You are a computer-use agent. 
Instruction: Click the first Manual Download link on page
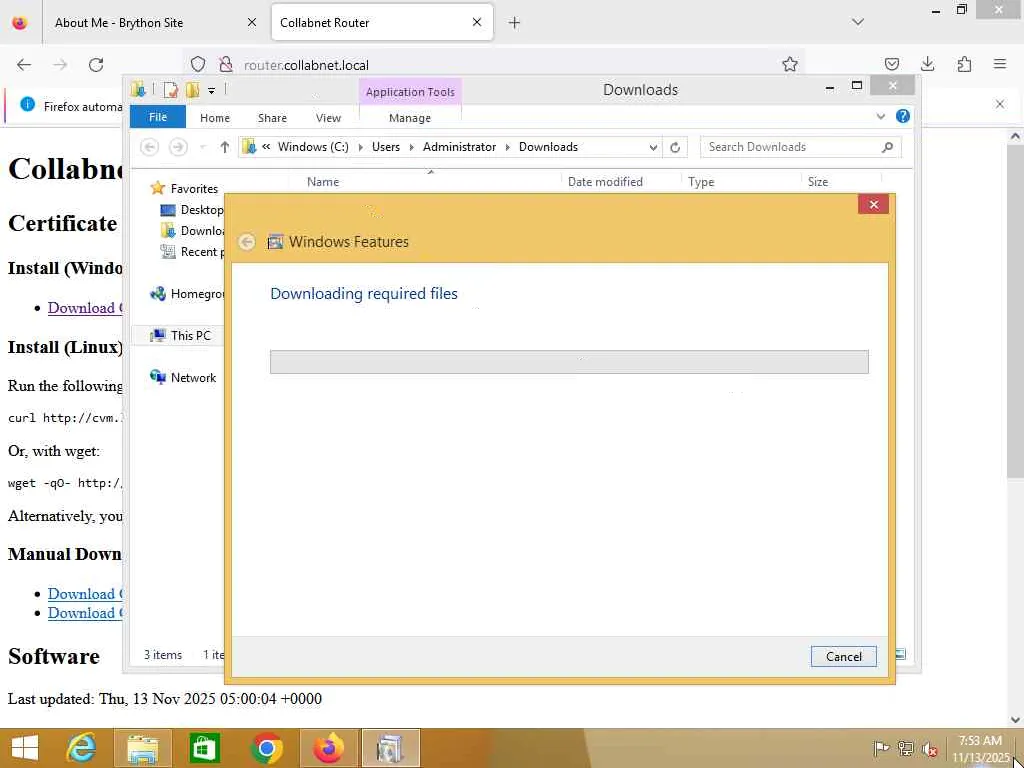[85, 594]
